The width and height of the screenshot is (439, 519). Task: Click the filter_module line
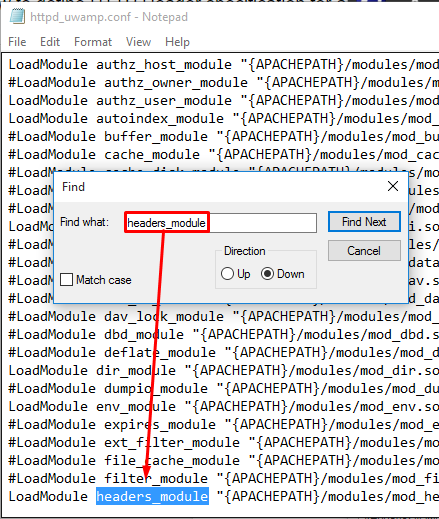coord(223,478)
